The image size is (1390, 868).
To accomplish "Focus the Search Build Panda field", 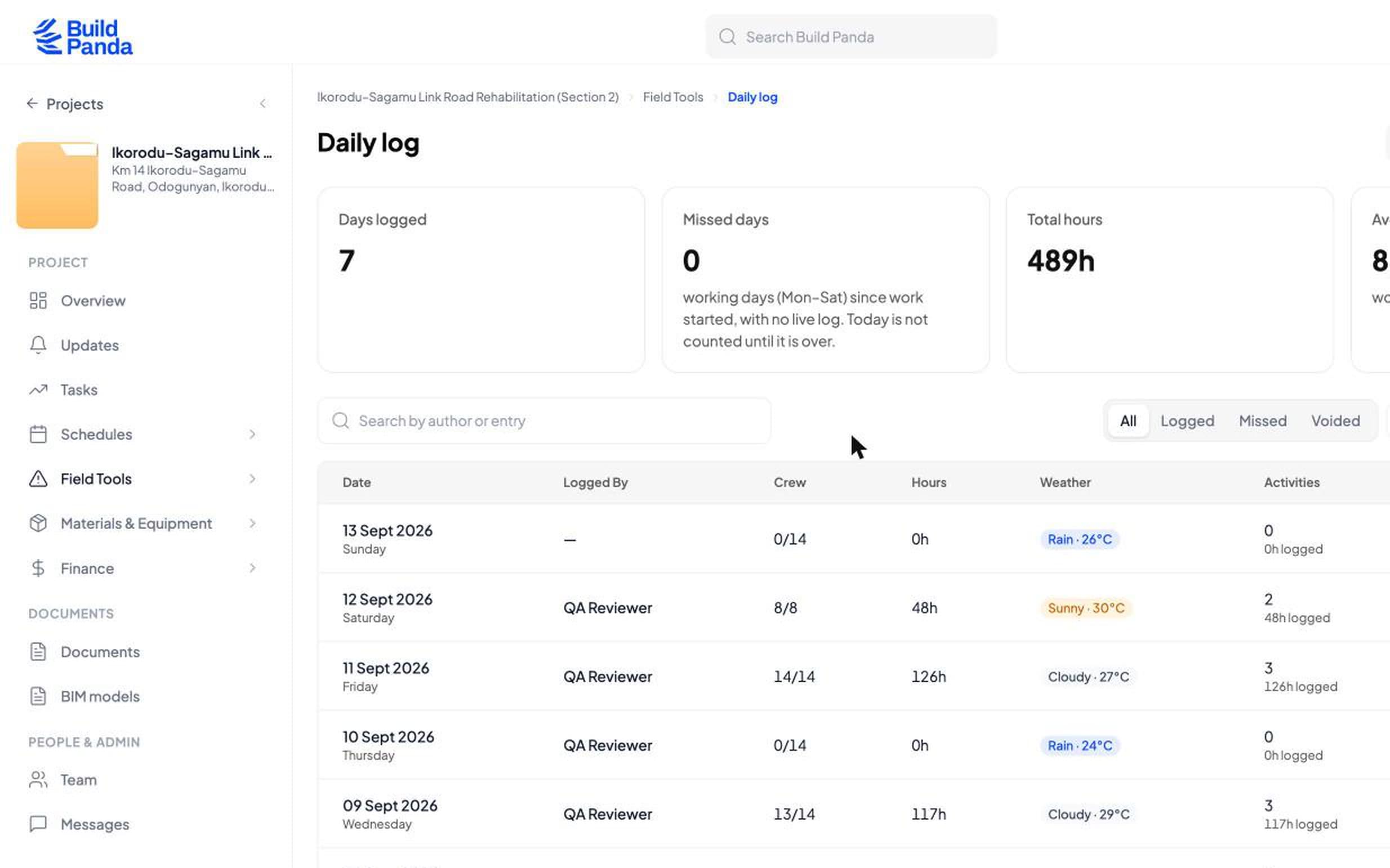I will click(851, 37).
